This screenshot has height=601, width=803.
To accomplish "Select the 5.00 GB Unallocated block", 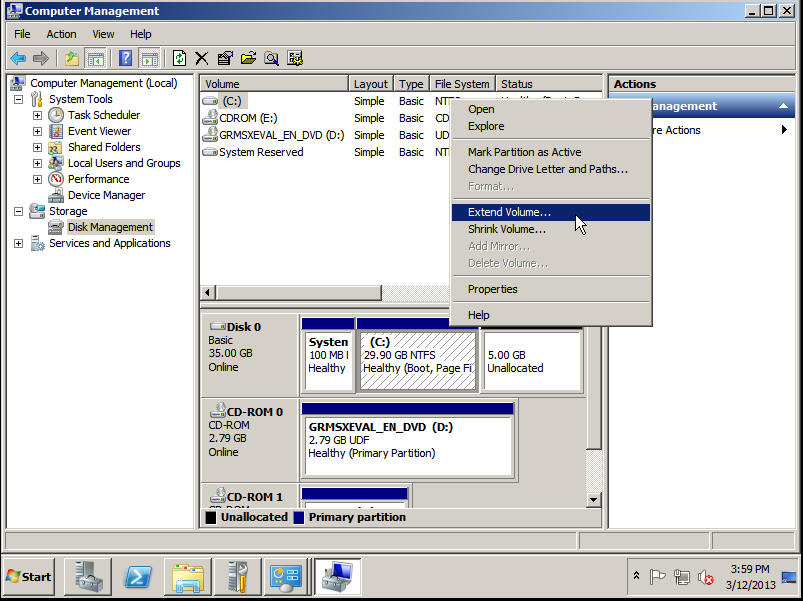I will tap(532, 361).
